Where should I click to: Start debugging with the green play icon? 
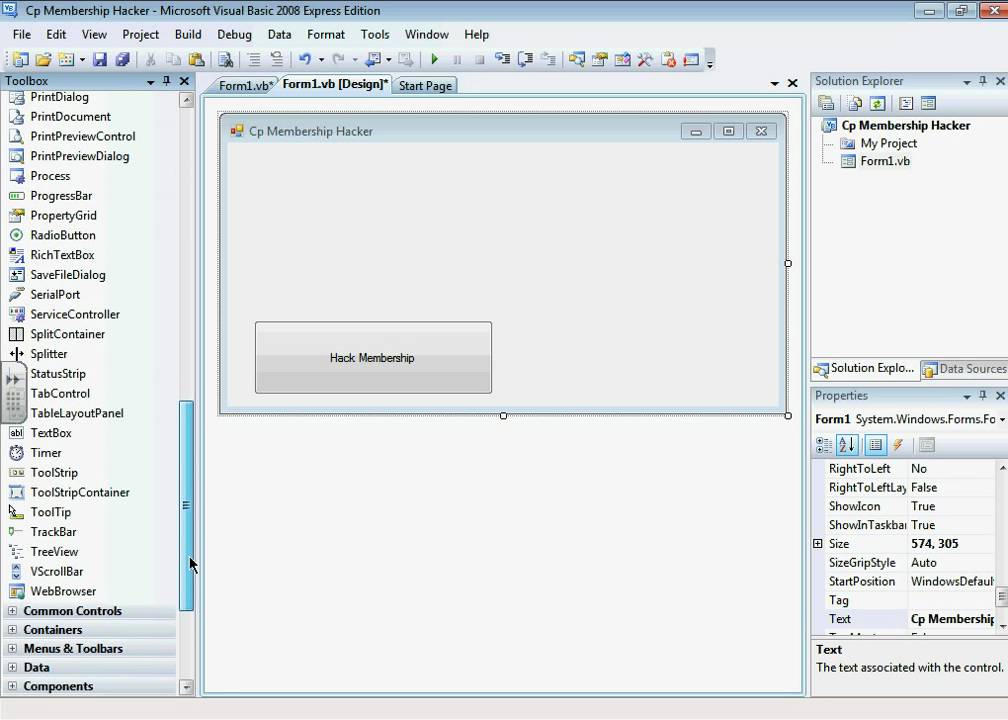point(435,60)
